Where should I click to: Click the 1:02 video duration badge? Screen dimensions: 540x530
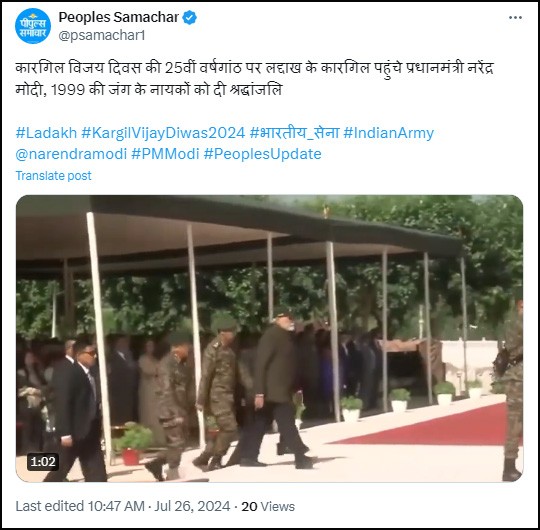43,462
